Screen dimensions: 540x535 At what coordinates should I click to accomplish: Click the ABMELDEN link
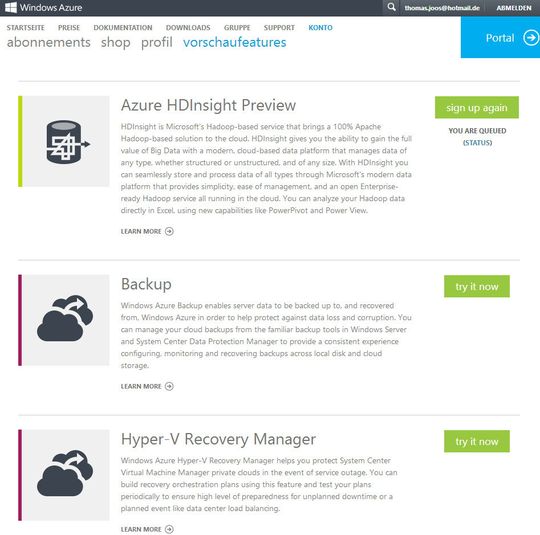coord(514,8)
